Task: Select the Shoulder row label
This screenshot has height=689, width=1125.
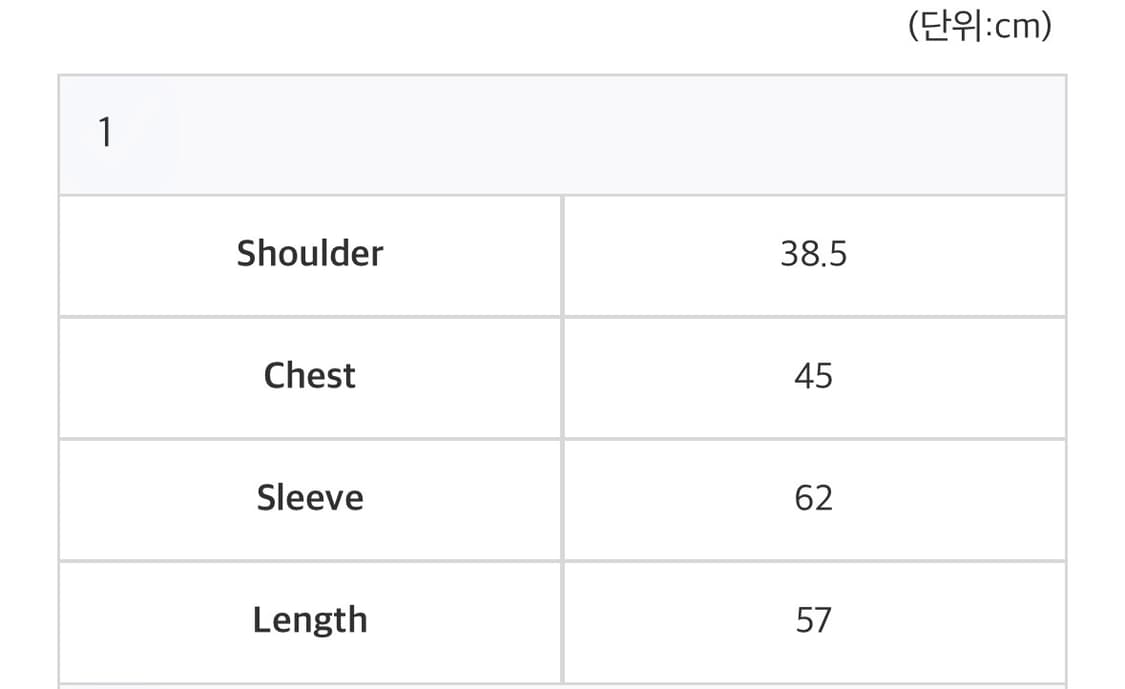Action: coord(309,254)
